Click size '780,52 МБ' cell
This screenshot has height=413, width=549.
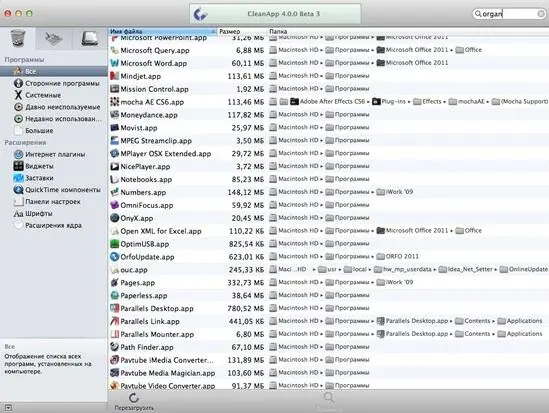246,309
